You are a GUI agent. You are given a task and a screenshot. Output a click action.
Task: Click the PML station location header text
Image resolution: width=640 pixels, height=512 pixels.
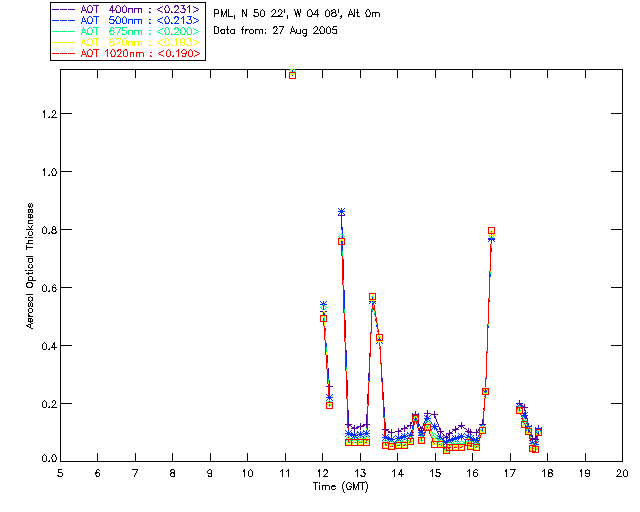click(x=297, y=14)
